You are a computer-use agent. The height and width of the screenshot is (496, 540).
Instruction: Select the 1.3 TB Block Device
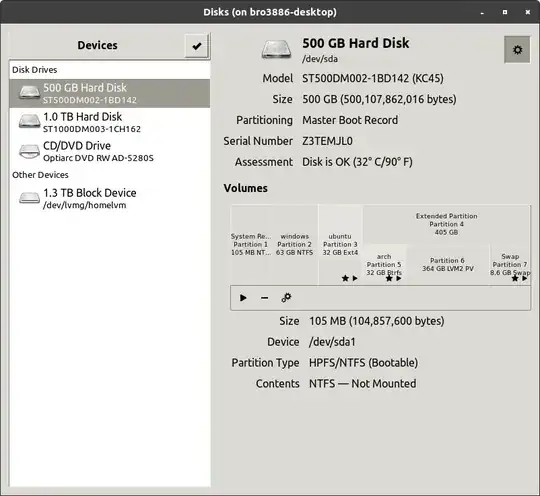[x=110, y=198]
